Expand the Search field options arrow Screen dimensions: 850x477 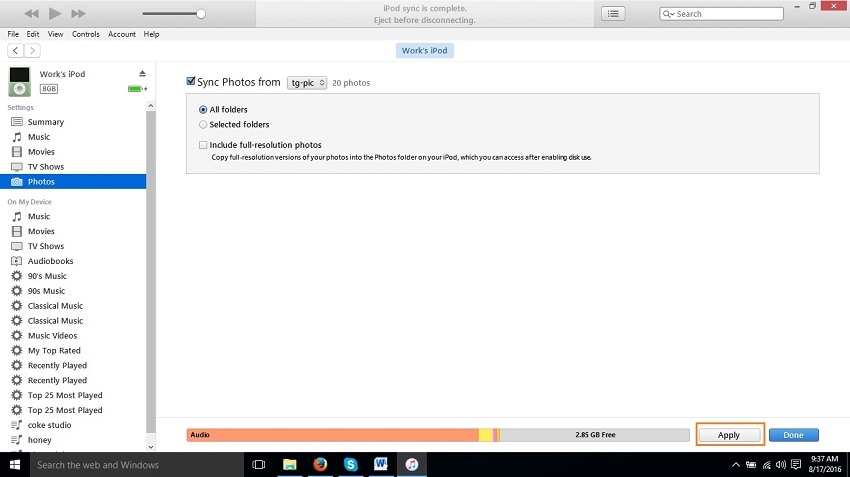pyautogui.click(x=669, y=14)
